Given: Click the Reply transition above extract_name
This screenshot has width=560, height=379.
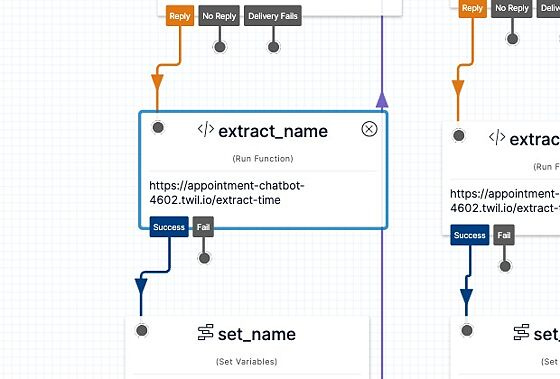Looking at the screenshot, I should pos(180,16).
